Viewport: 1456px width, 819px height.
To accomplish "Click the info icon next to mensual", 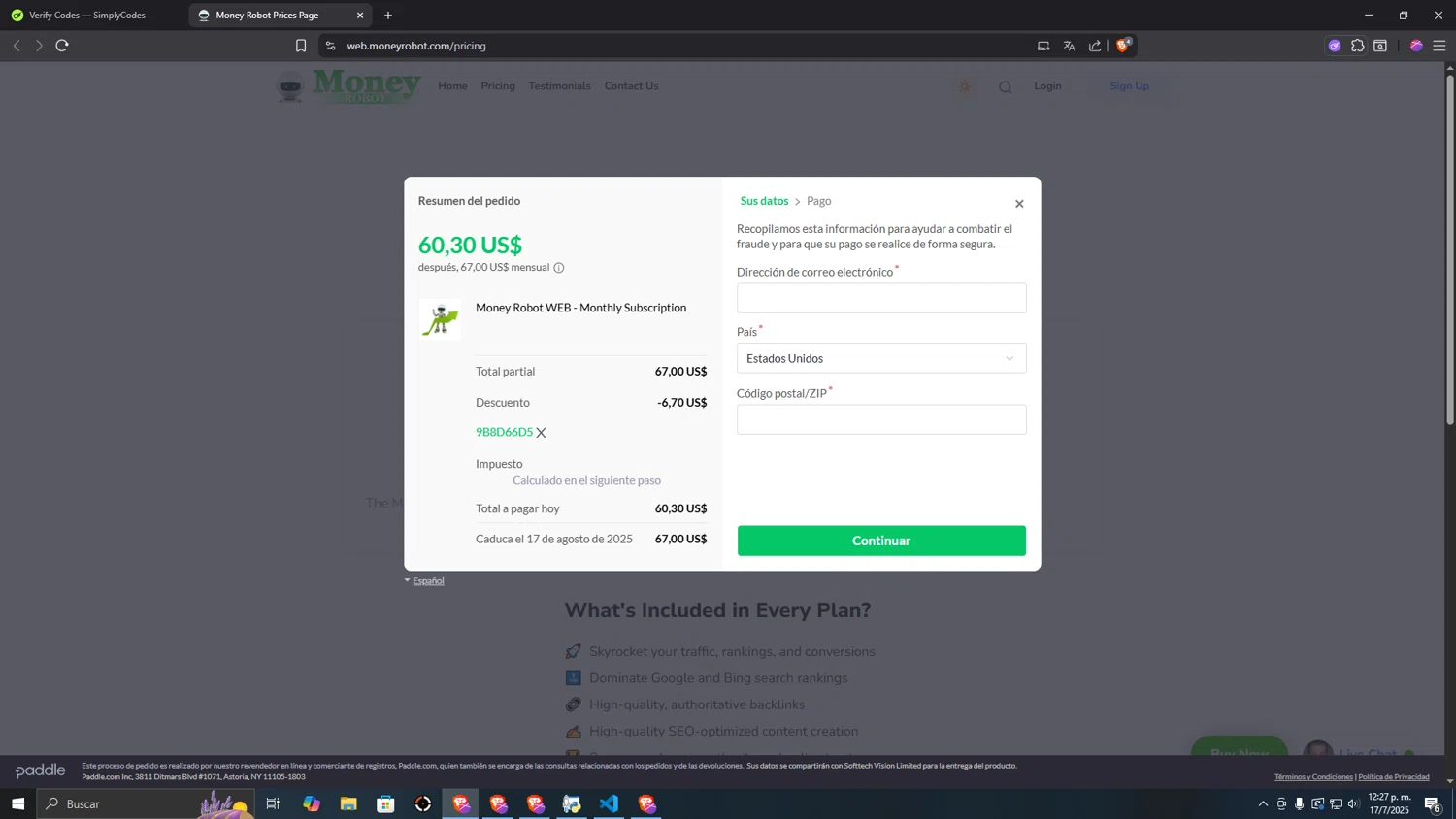I will point(559,268).
